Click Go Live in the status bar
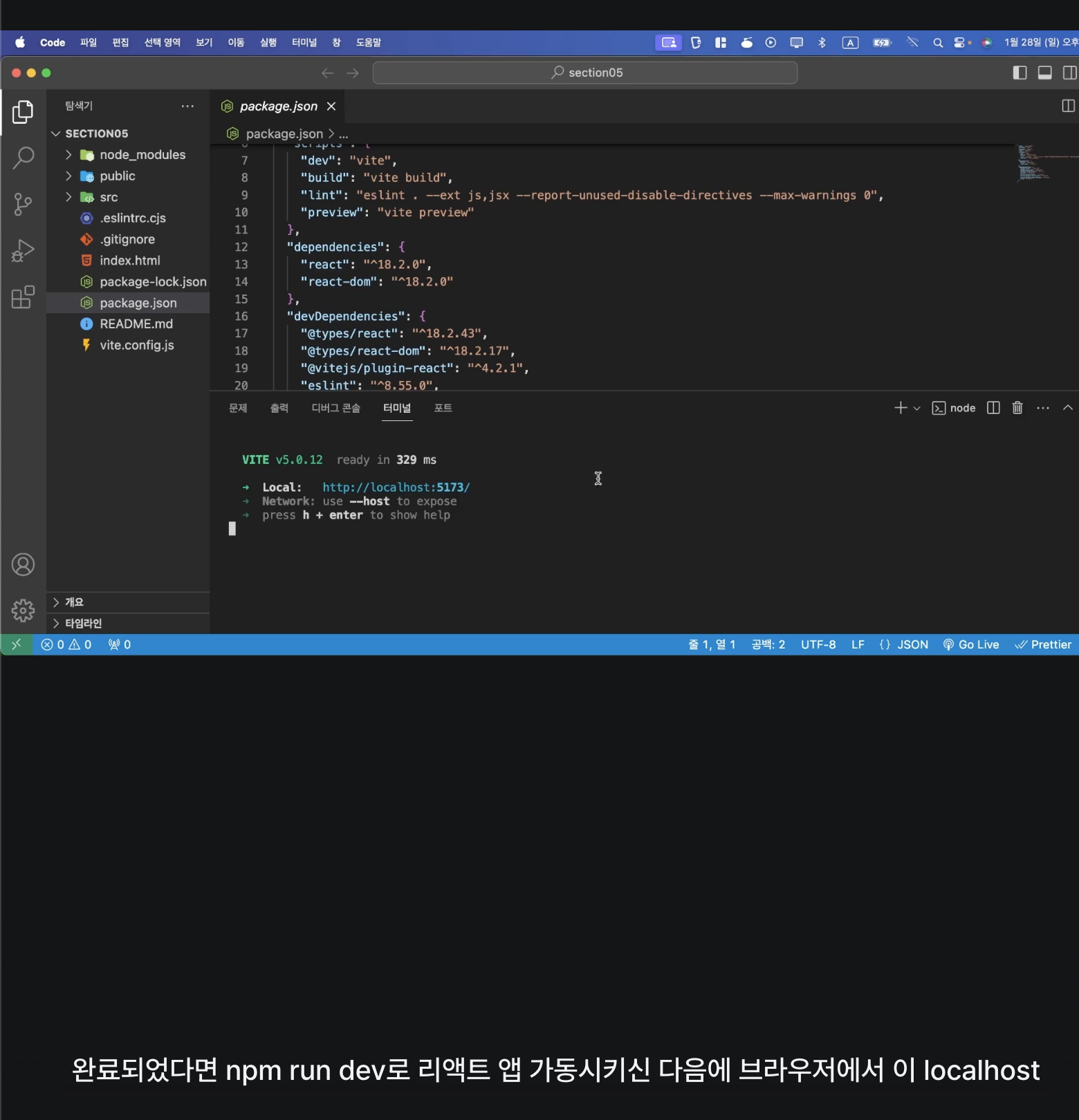The width and height of the screenshot is (1079, 1120). click(971, 644)
